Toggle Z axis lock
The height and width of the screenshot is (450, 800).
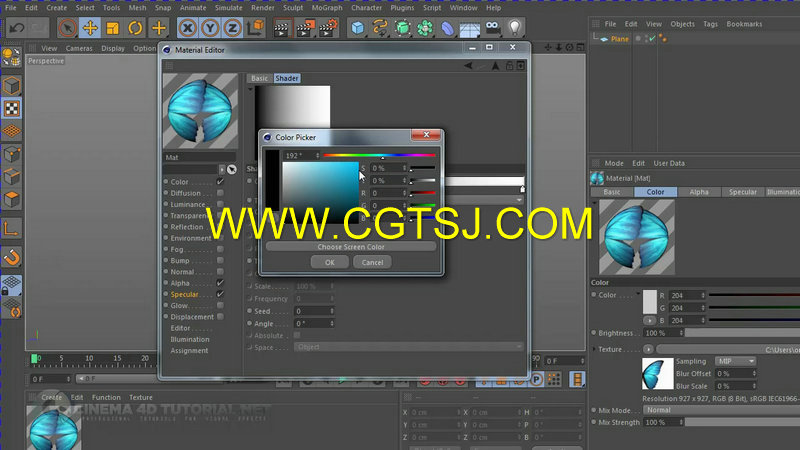point(232,28)
